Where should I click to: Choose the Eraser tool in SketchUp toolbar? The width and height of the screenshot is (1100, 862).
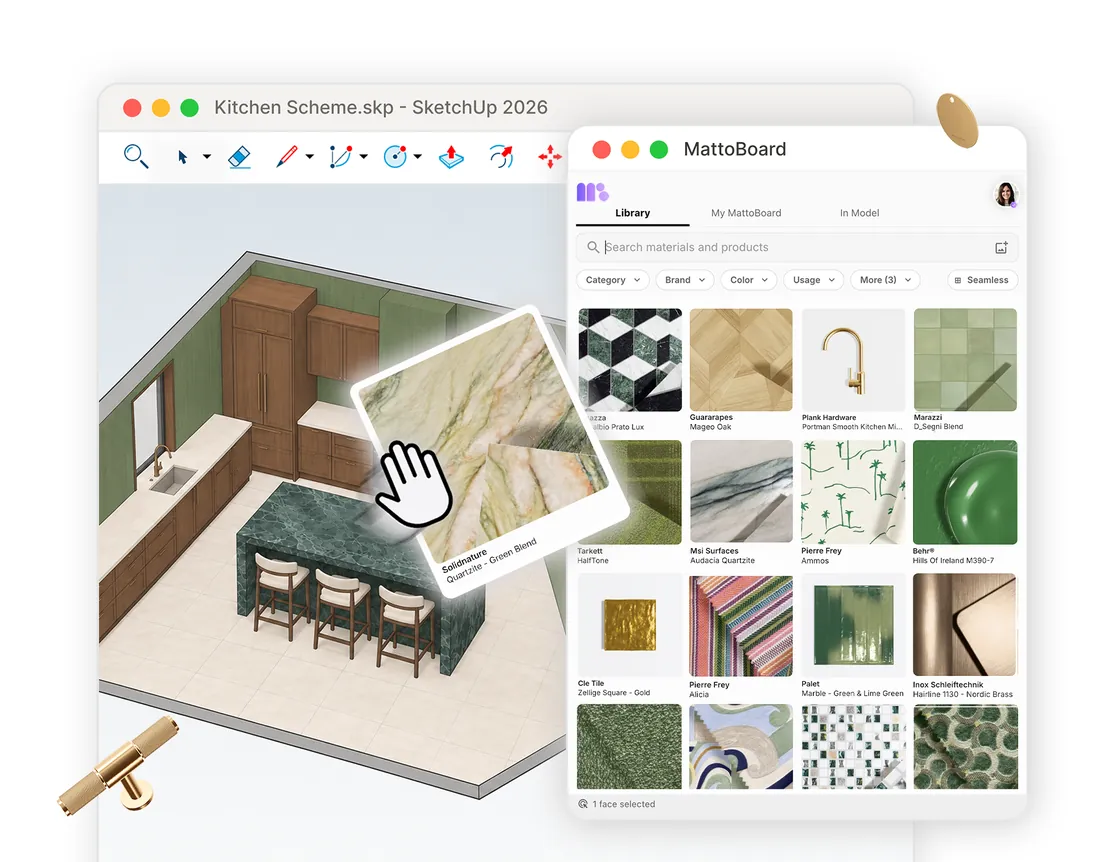click(x=240, y=156)
